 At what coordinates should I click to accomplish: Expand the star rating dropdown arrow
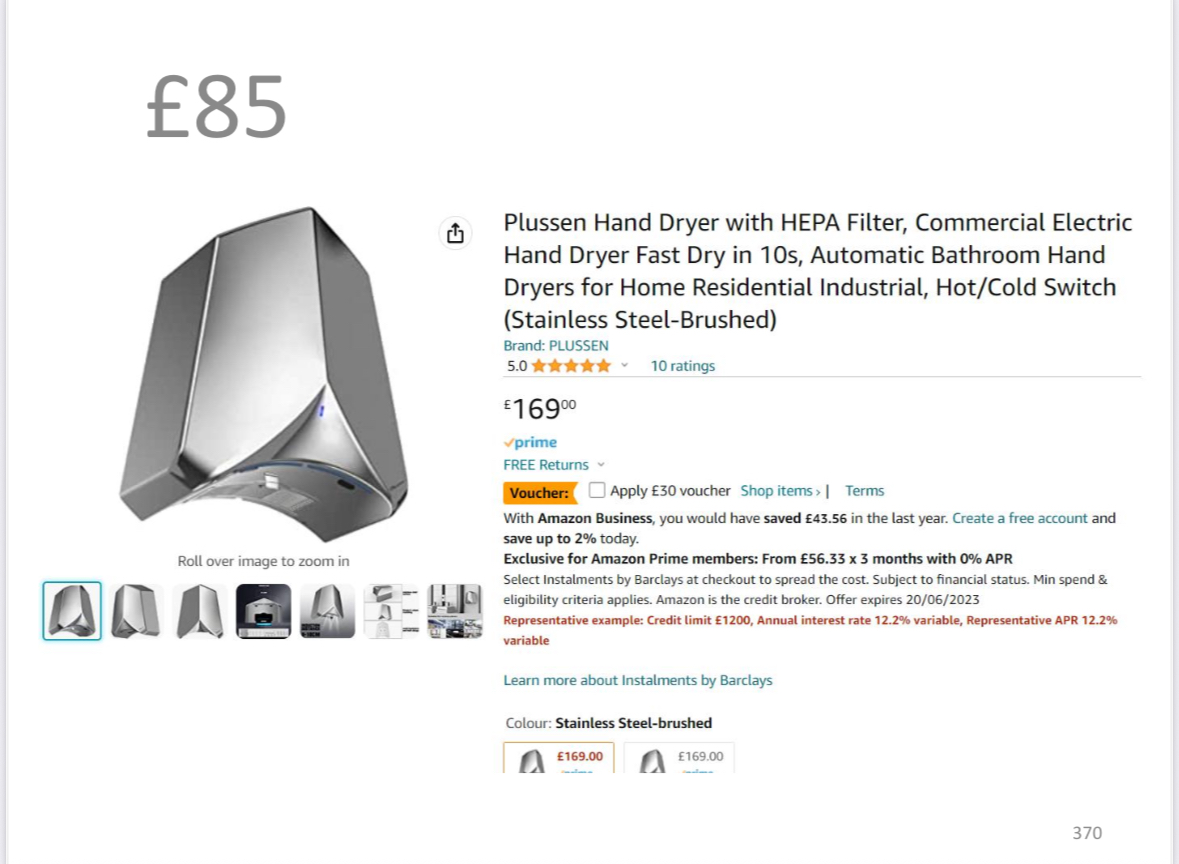point(625,366)
